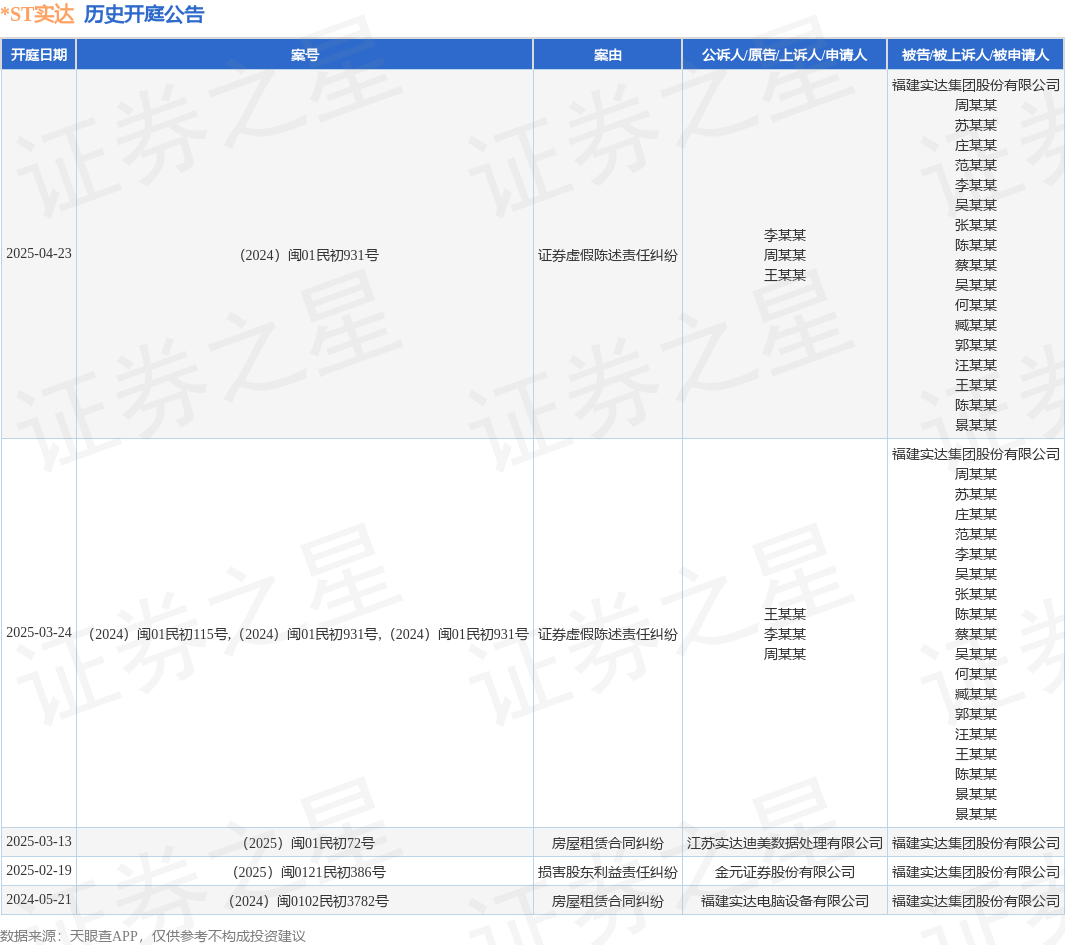Click 房屋租赁合同纠纷 in the 2025-03-13 row
Viewport: 1065px width, 945px height.
tap(607, 844)
